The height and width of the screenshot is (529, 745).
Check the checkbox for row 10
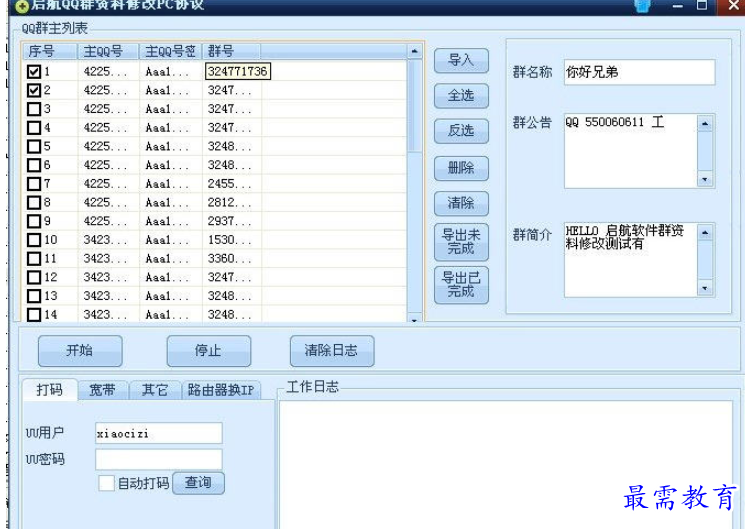click(34, 240)
